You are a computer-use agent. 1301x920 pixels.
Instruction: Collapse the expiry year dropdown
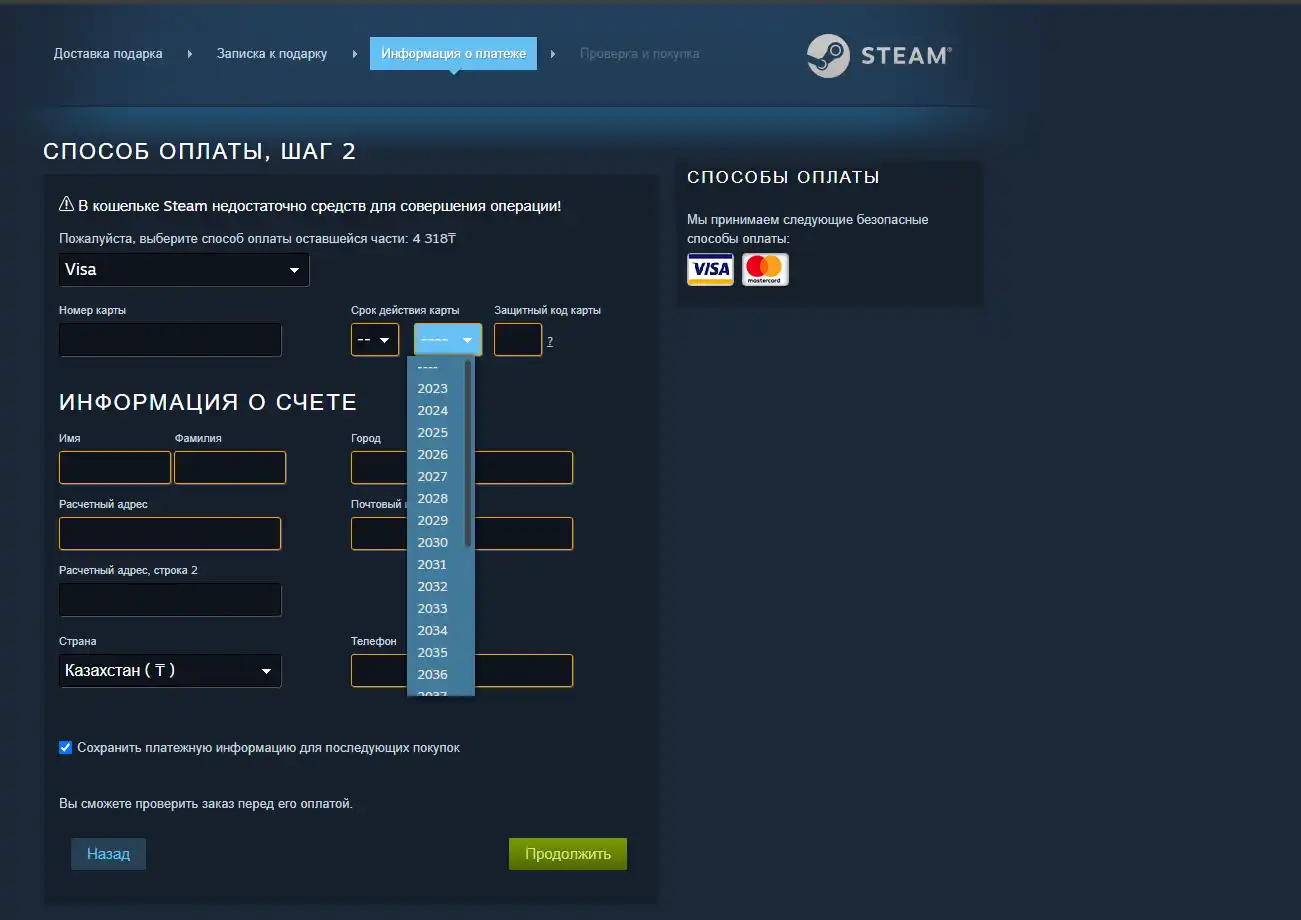pyautogui.click(x=448, y=340)
